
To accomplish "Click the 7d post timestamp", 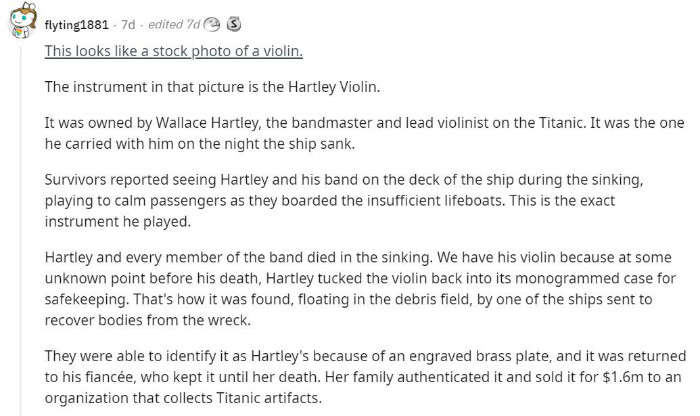I will tap(128, 25).
